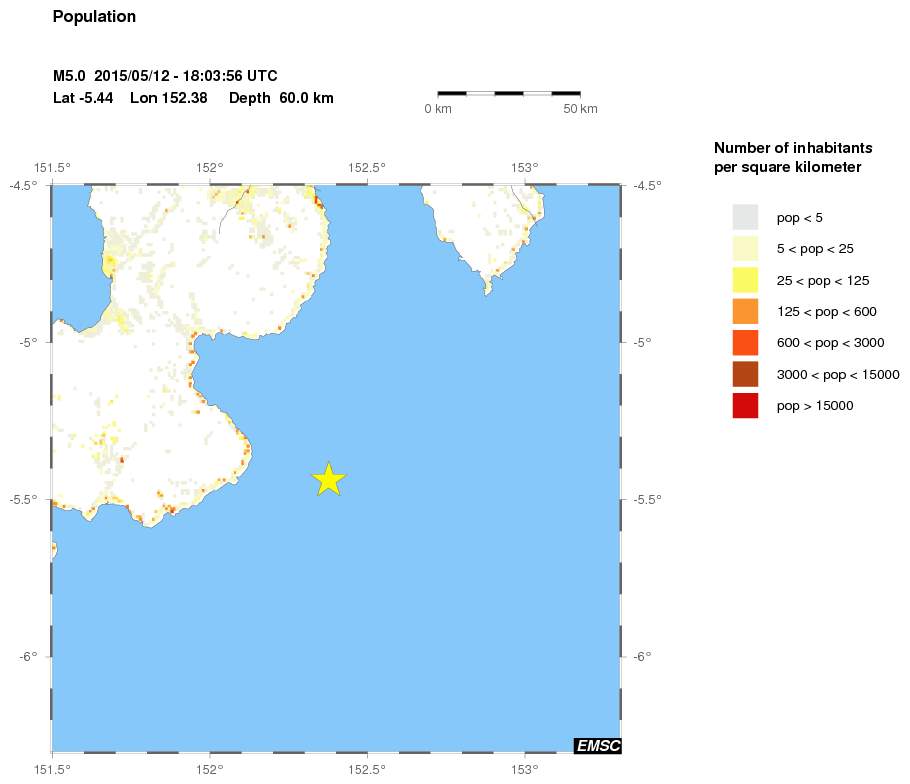Click the M5.0 event date and time line

[x=165, y=76]
